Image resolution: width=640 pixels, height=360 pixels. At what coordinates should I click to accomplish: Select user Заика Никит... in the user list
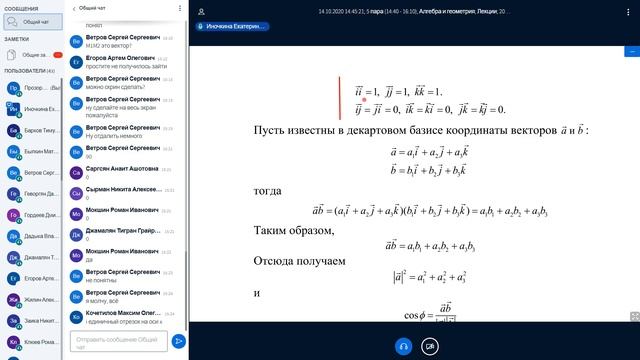pyautogui.click(x=33, y=321)
